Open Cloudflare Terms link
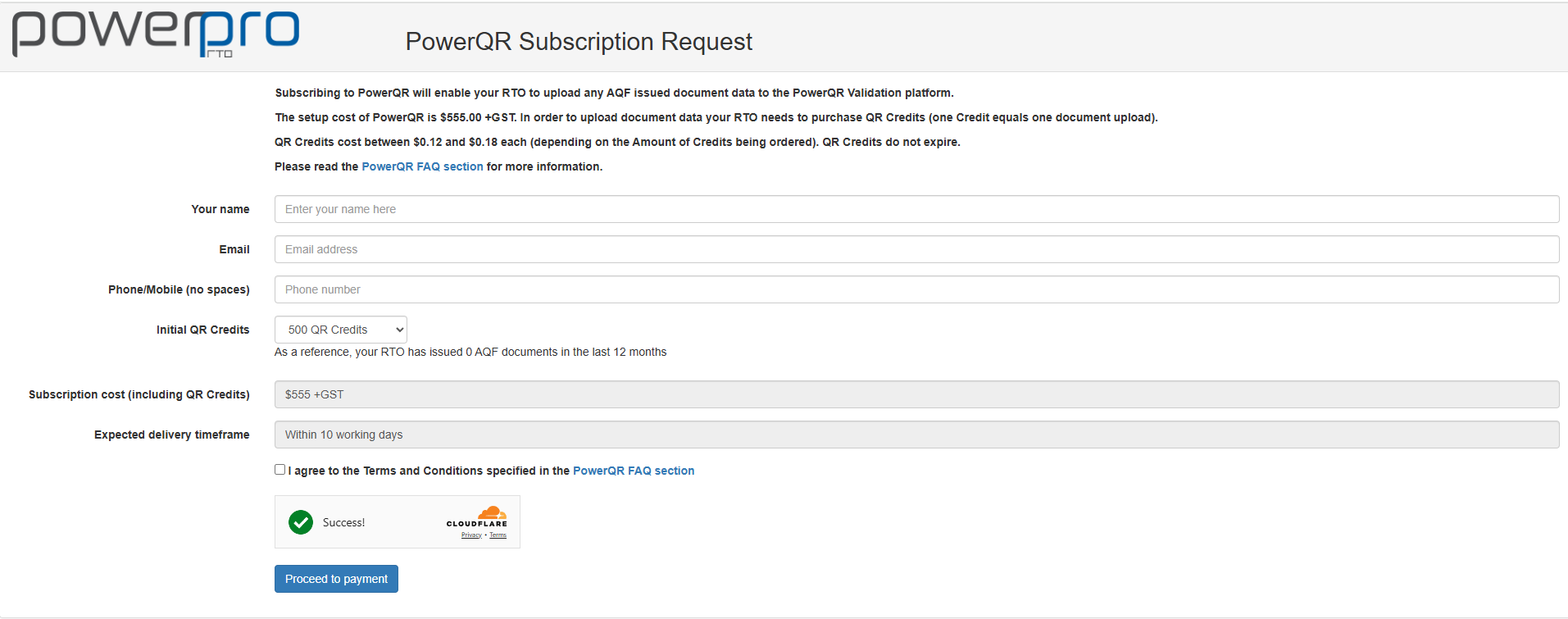 point(498,535)
